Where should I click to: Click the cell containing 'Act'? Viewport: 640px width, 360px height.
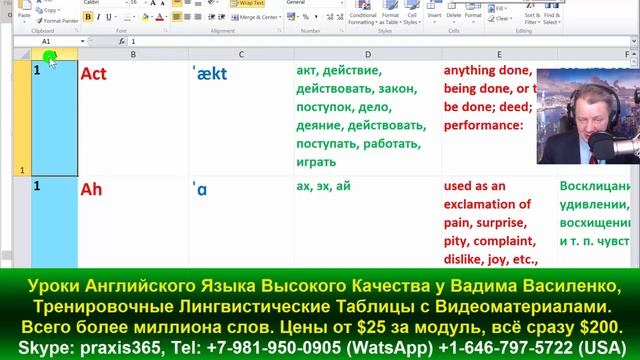point(133,118)
